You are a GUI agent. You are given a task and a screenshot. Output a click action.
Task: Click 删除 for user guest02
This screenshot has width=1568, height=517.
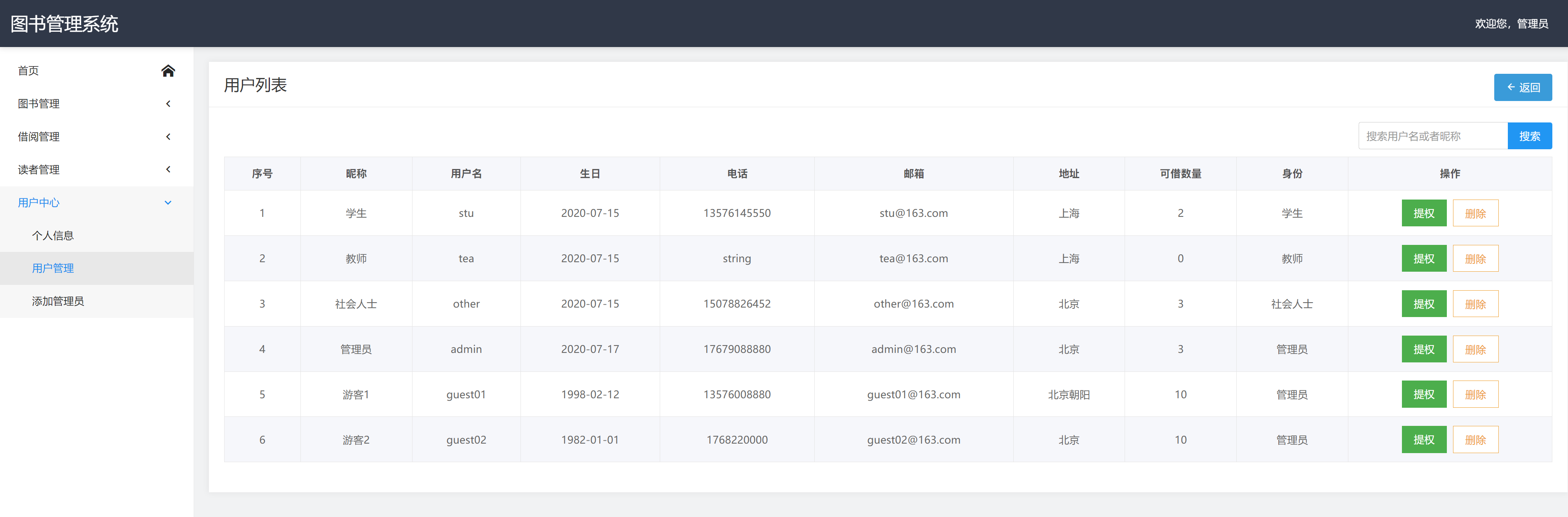[1475, 439]
